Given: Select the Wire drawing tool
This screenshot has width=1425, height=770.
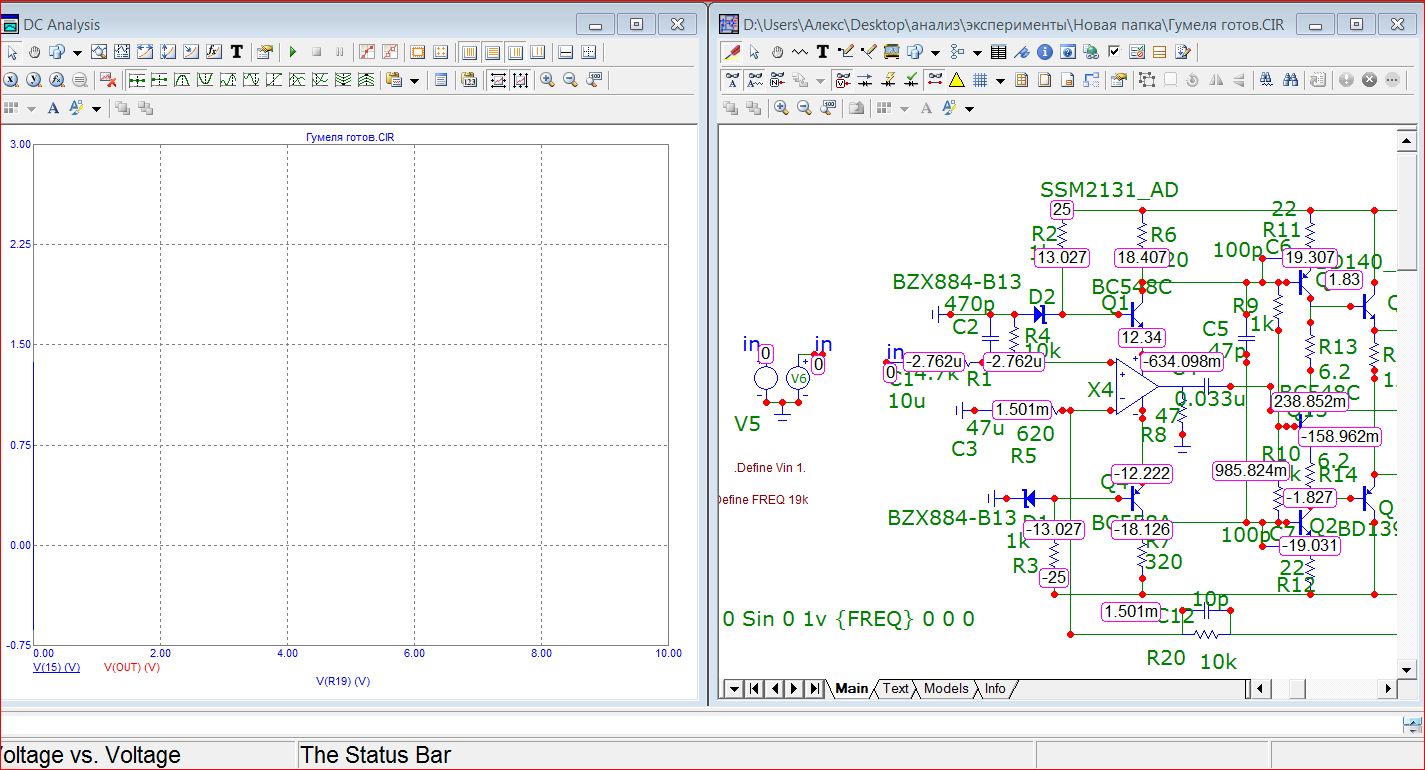Looking at the screenshot, I should pos(845,52).
